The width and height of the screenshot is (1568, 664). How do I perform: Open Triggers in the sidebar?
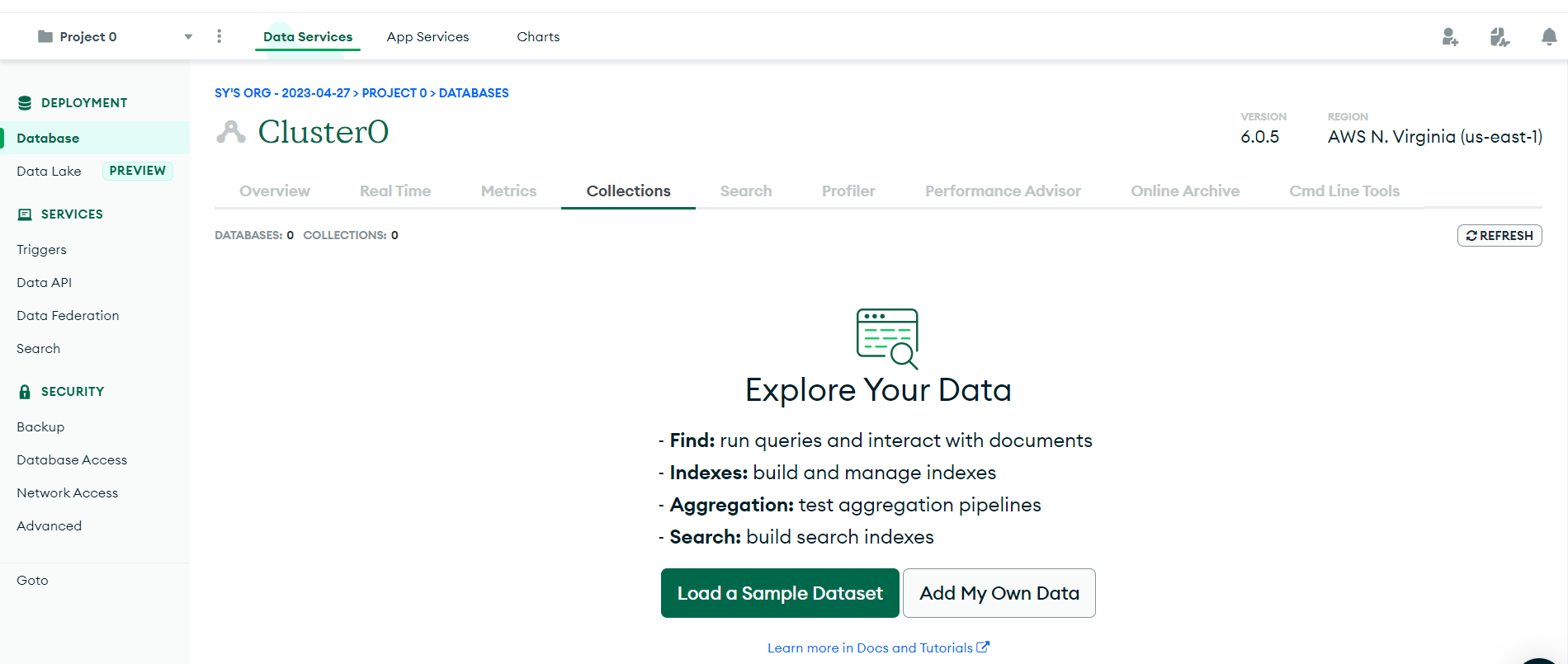[x=41, y=249]
